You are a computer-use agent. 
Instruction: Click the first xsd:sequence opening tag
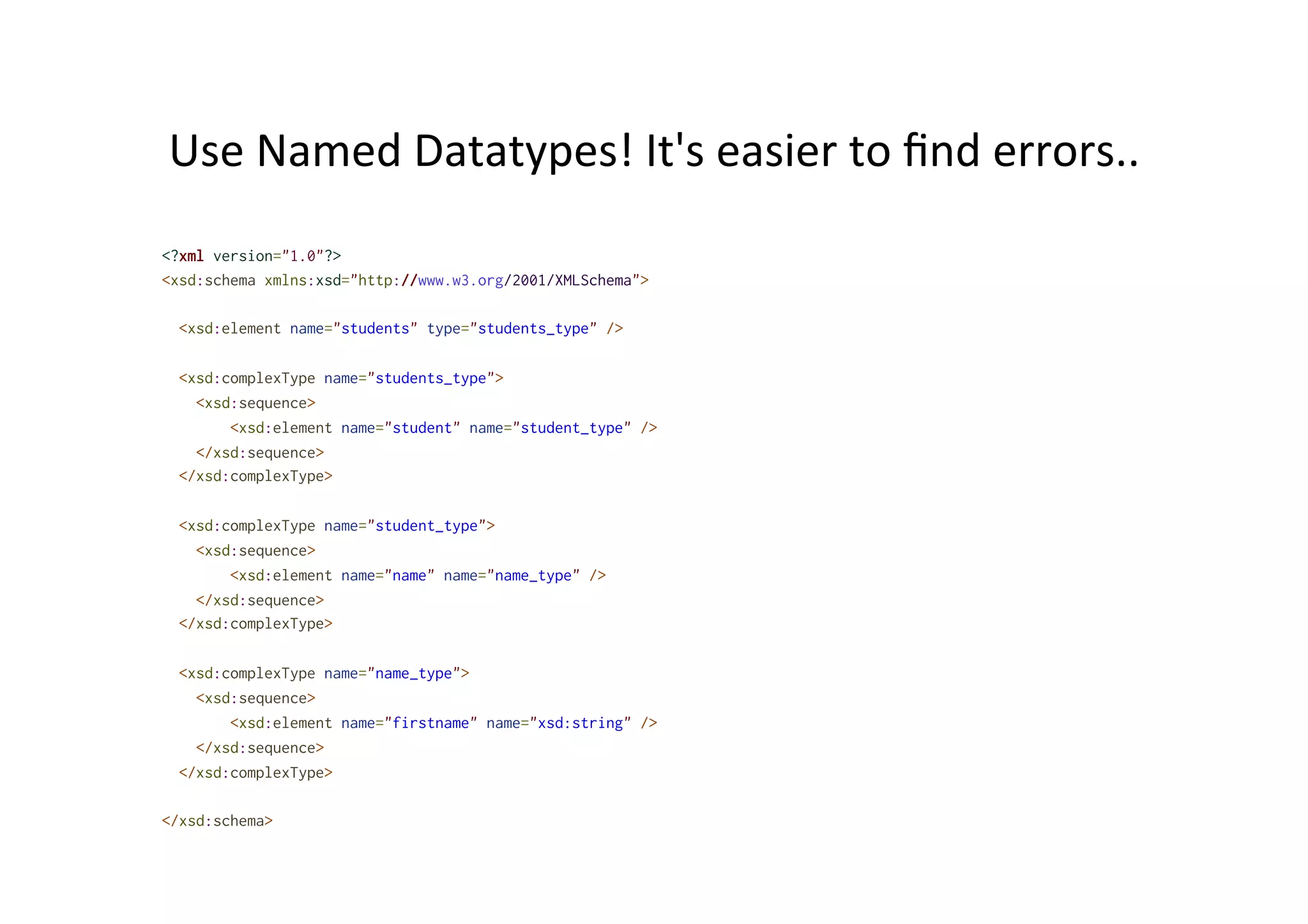click(x=255, y=404)
